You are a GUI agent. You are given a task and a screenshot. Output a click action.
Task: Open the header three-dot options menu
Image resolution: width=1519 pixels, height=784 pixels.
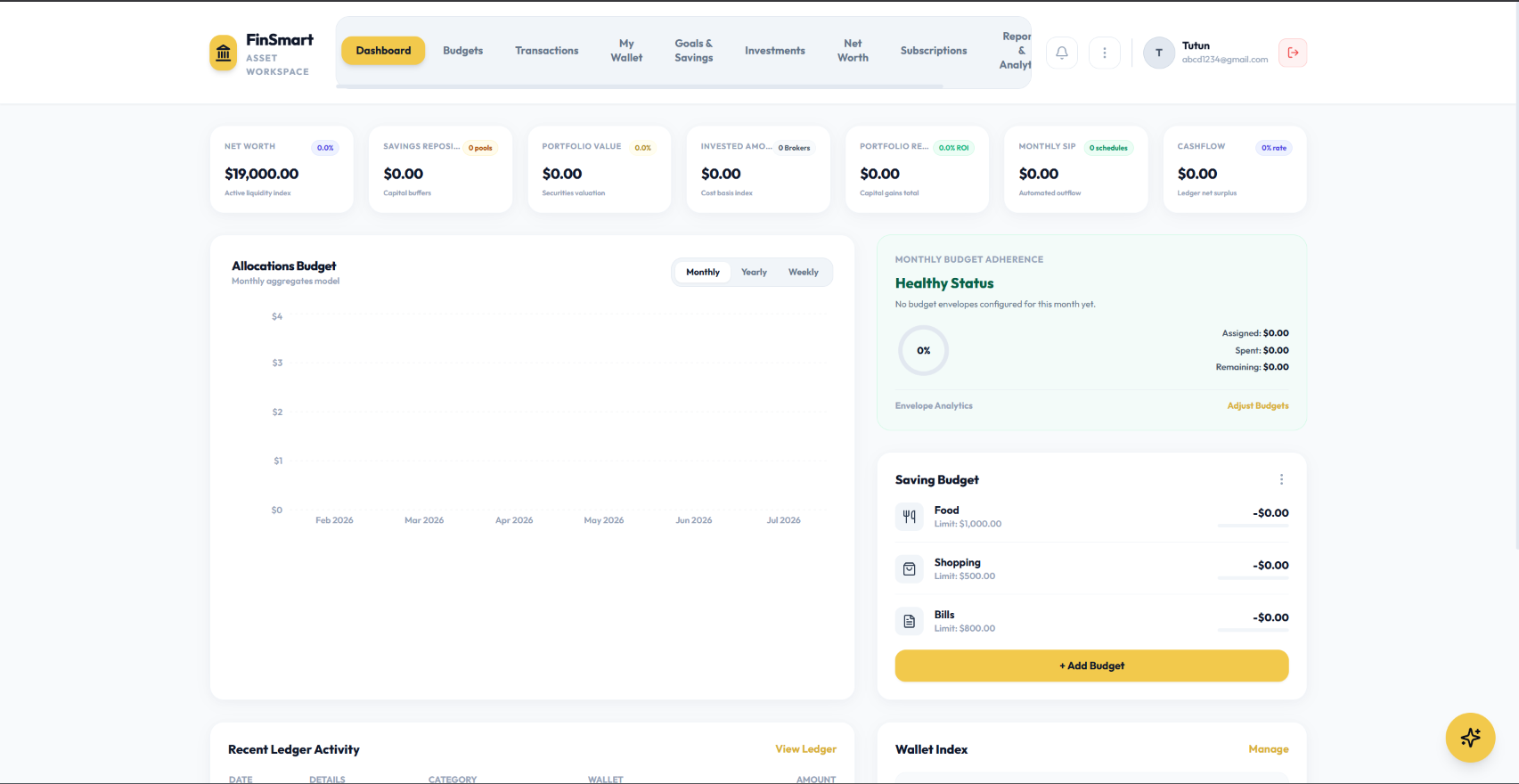[1105, 53]
